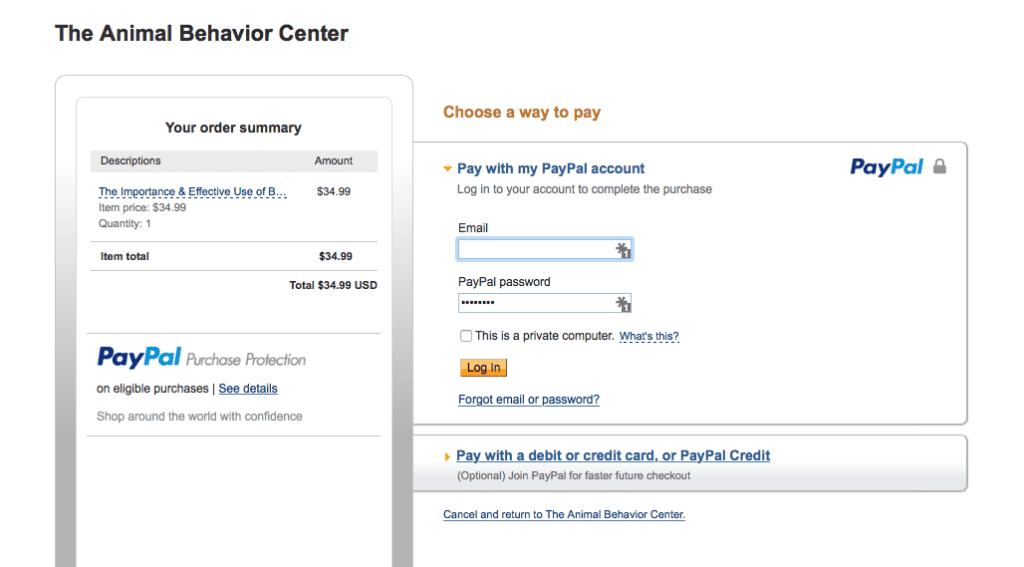Focus the PayPal password field

(x=536, y=303)
